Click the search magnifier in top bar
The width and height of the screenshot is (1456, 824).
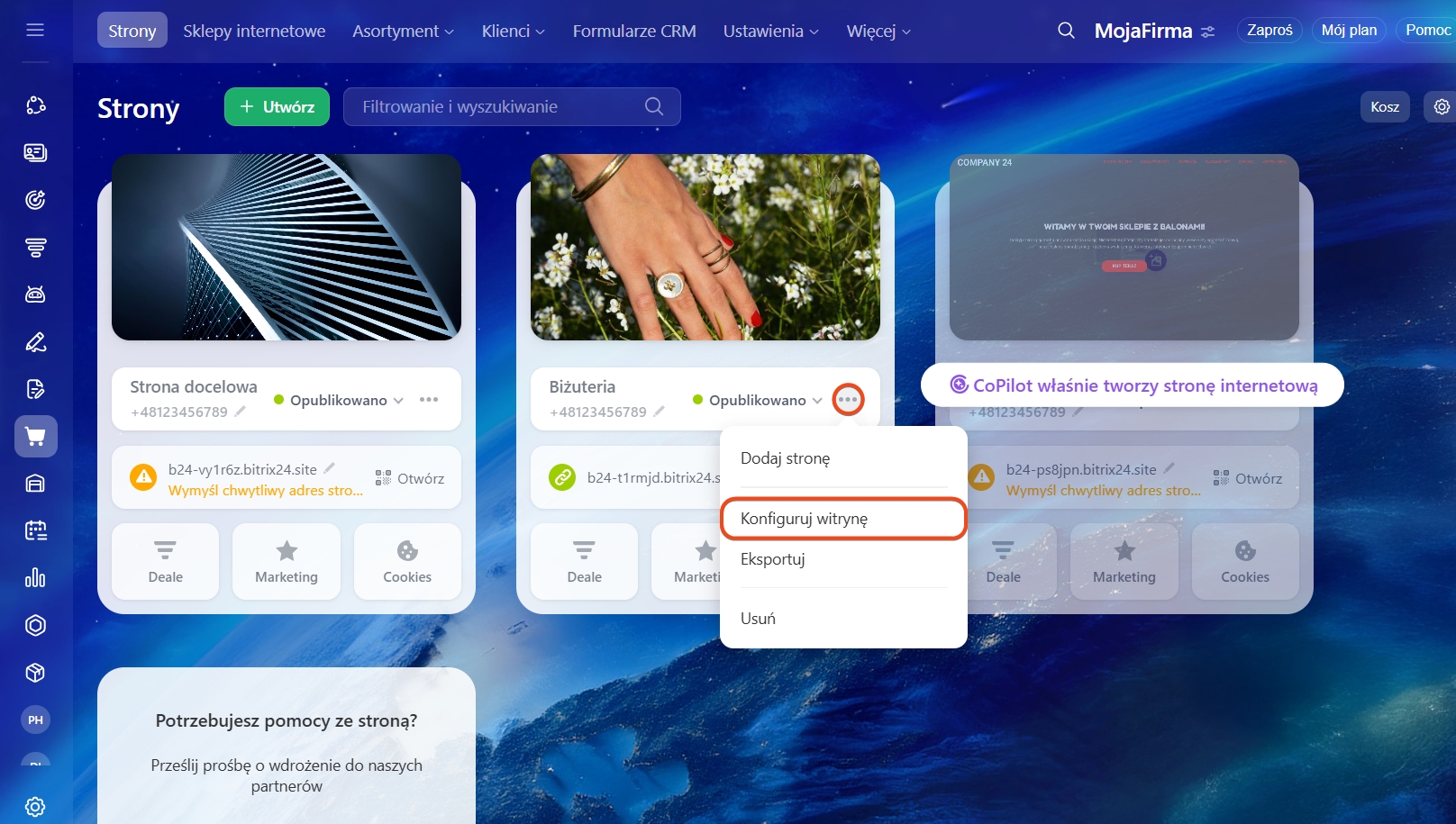(1066, 31)
